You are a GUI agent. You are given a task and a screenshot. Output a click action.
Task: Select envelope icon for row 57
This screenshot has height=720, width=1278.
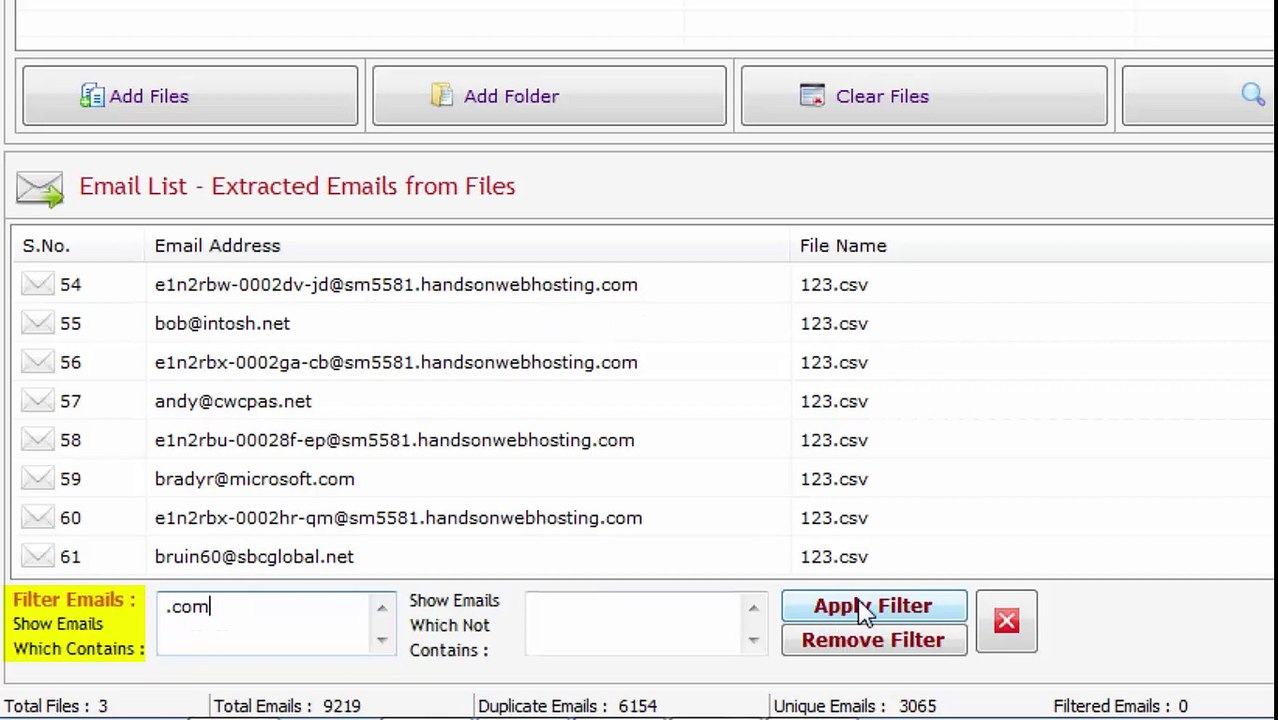[37, 402]
